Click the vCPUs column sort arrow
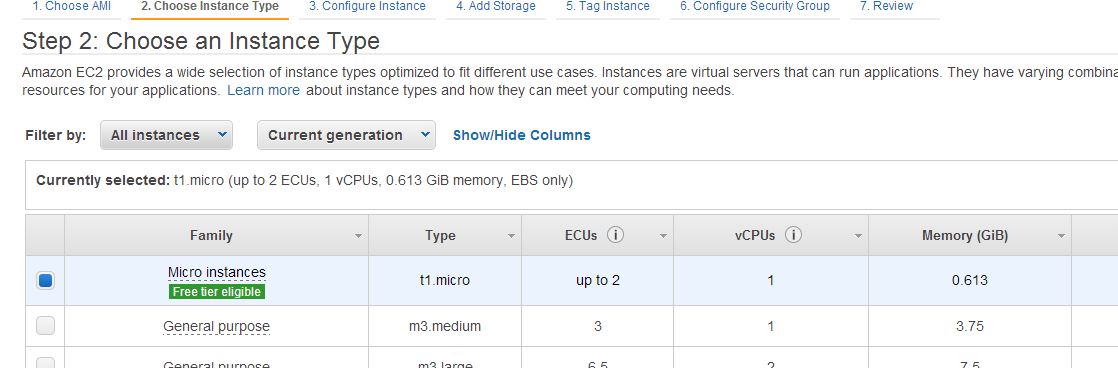 click(858, 236)
